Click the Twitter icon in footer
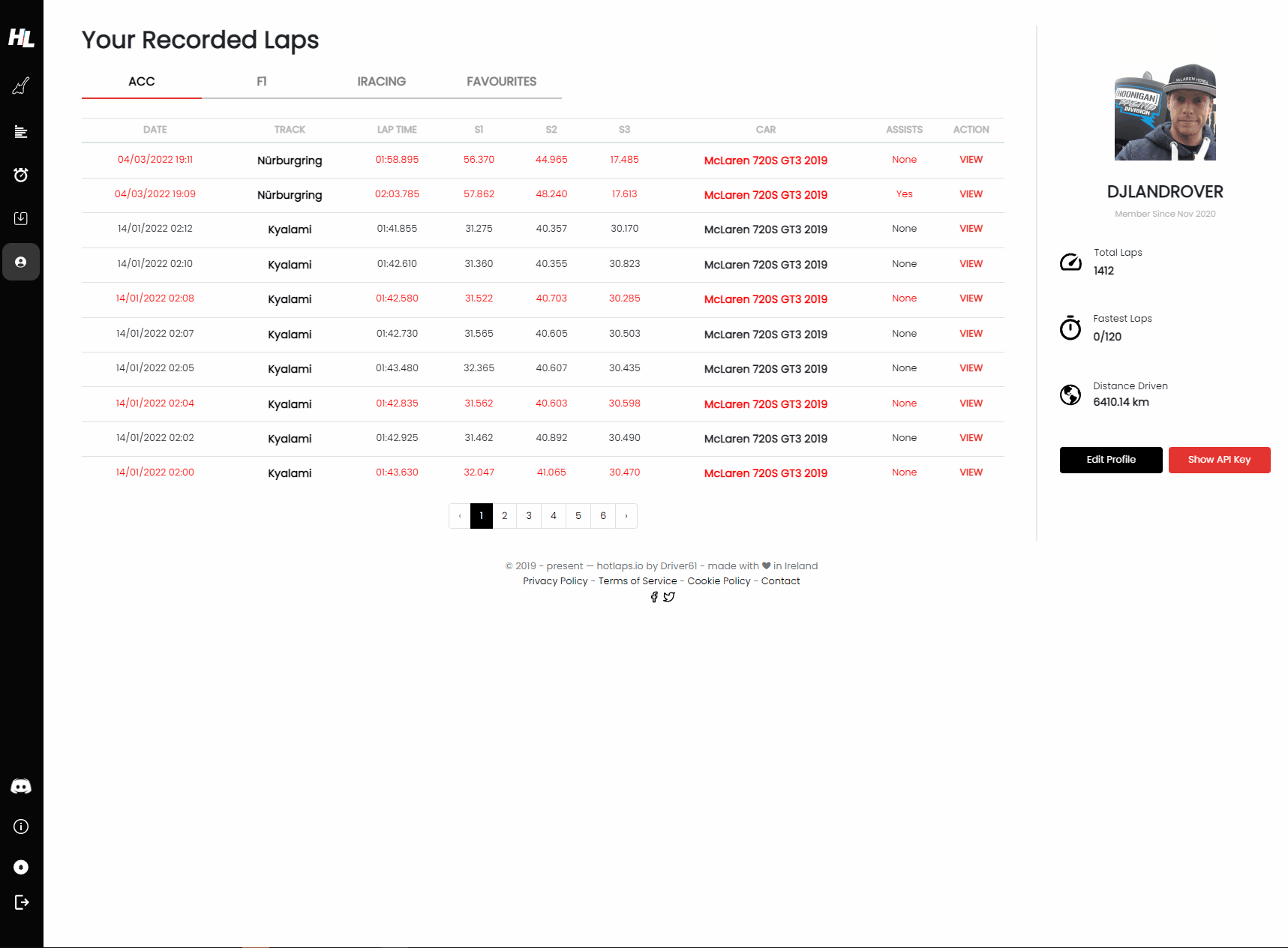Viewport: 1288px width, 948px height. click(x=669, y=597)
